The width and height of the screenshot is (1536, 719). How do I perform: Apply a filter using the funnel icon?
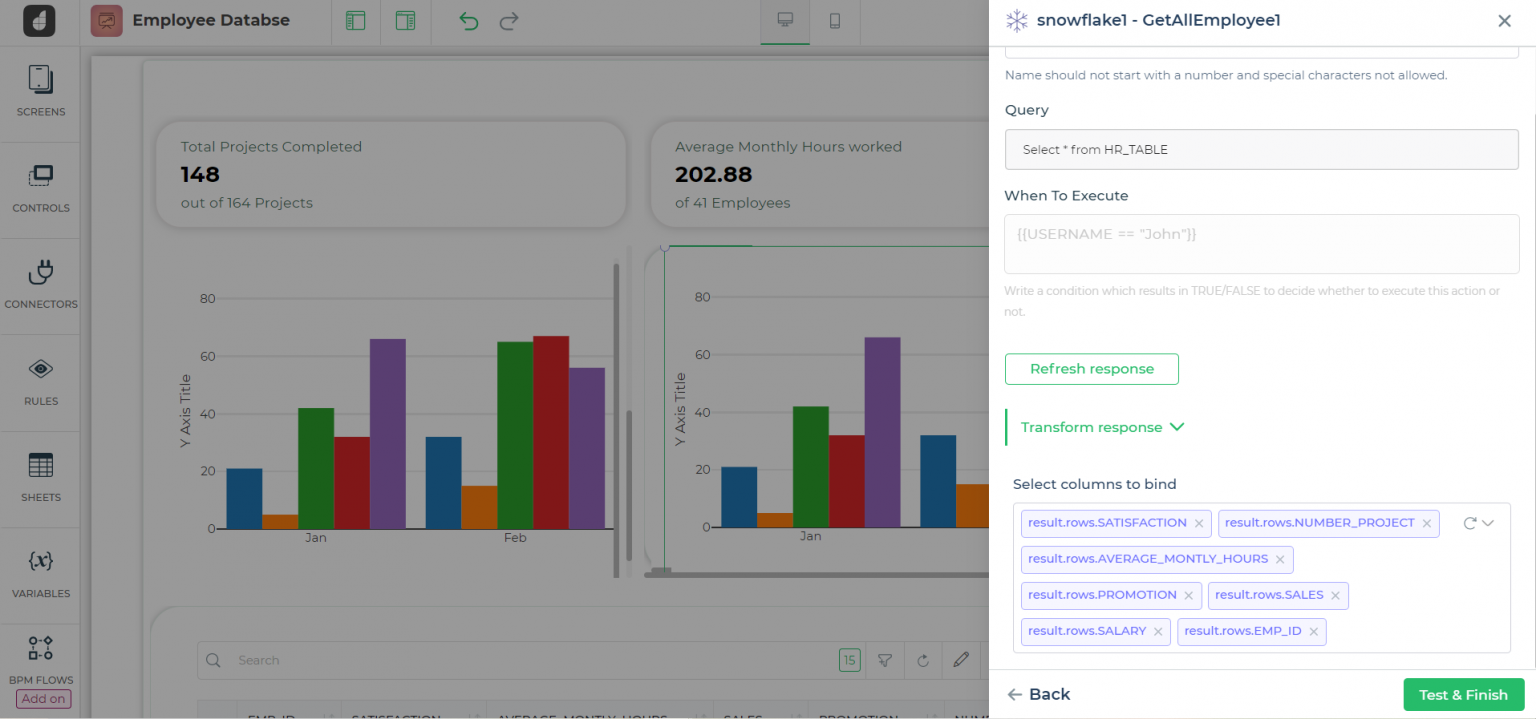[884, 660]
